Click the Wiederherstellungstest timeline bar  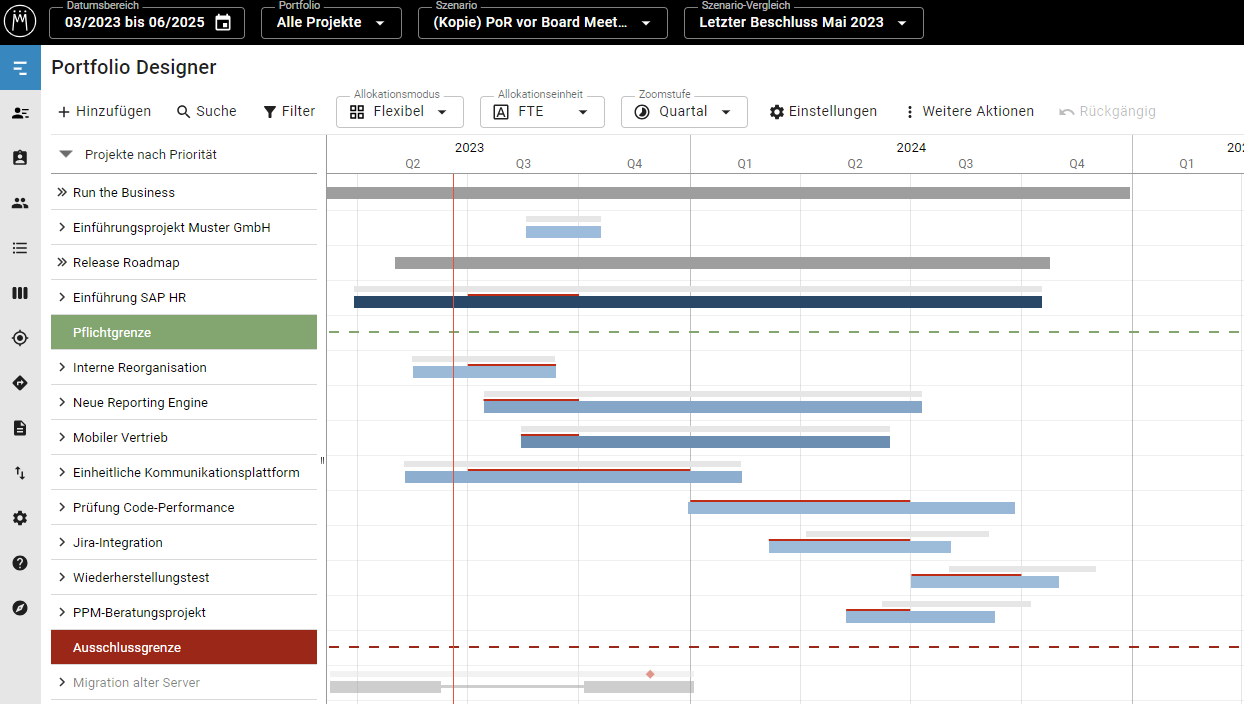pos(985,582)
